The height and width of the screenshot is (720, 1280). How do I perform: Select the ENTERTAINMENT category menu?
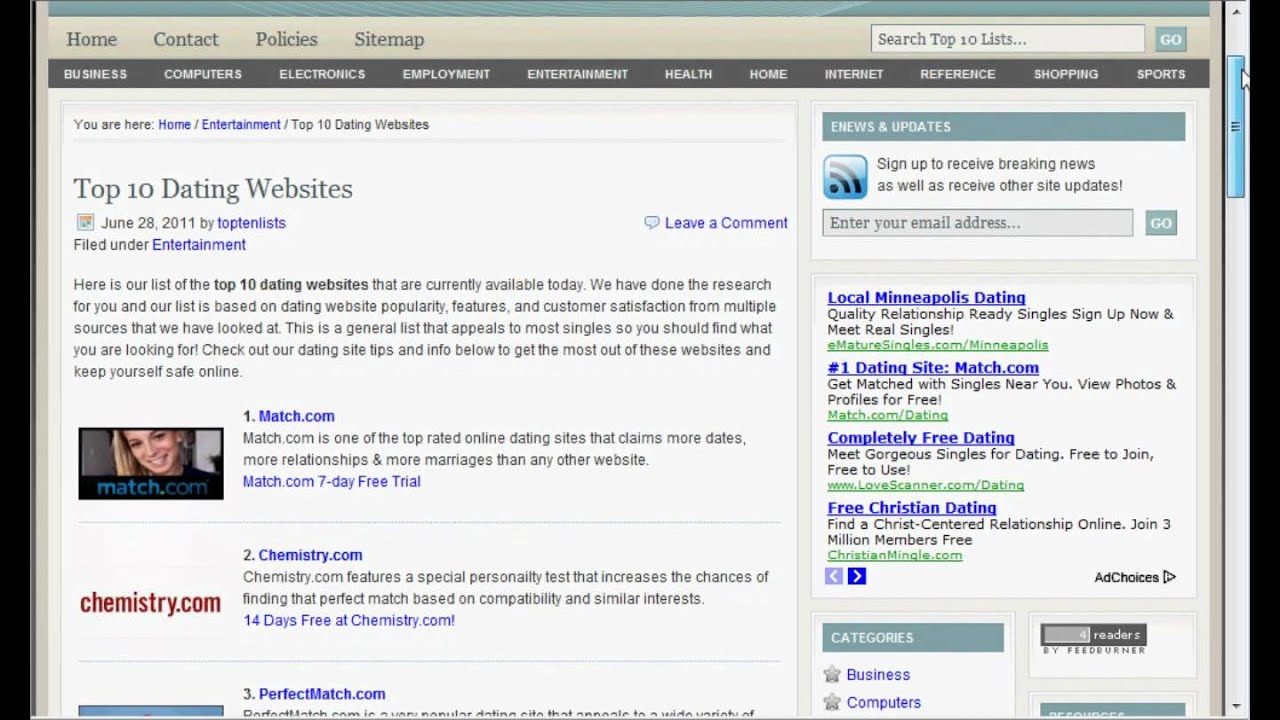point(578,74)
